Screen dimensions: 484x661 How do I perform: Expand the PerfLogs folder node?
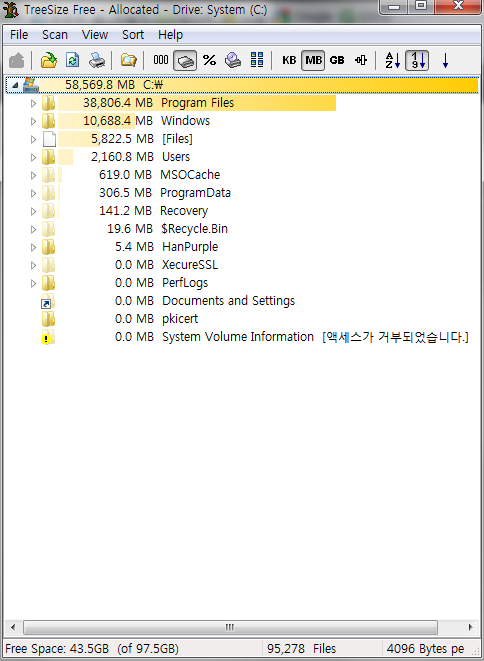tap(33, 284)
